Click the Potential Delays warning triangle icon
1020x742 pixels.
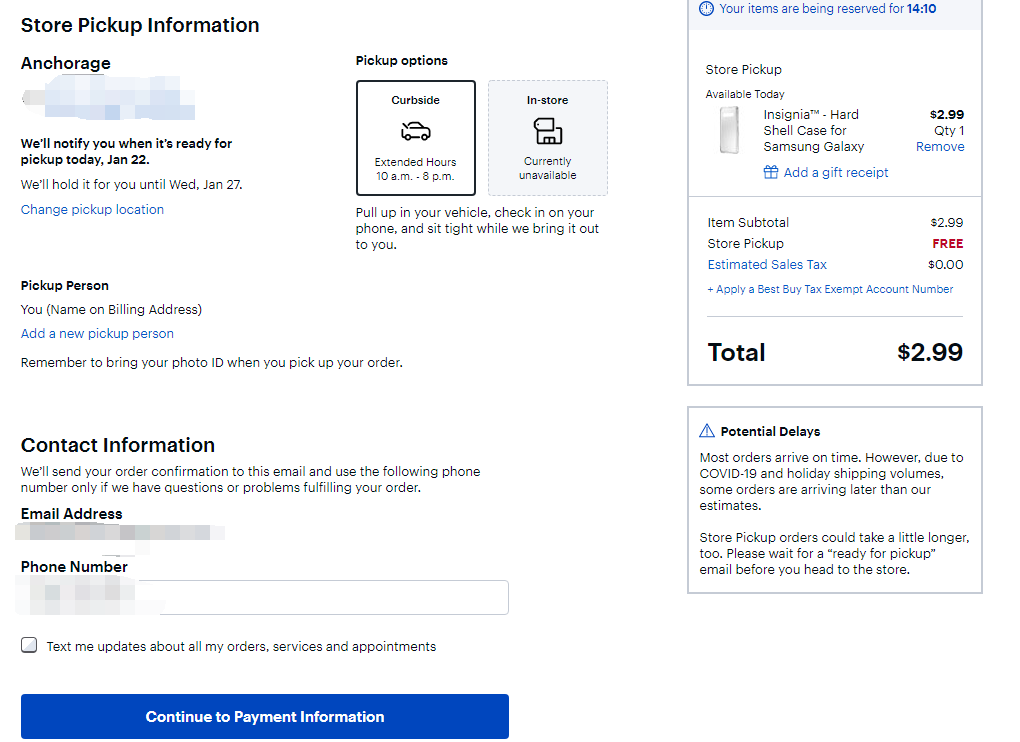point(707,431)
